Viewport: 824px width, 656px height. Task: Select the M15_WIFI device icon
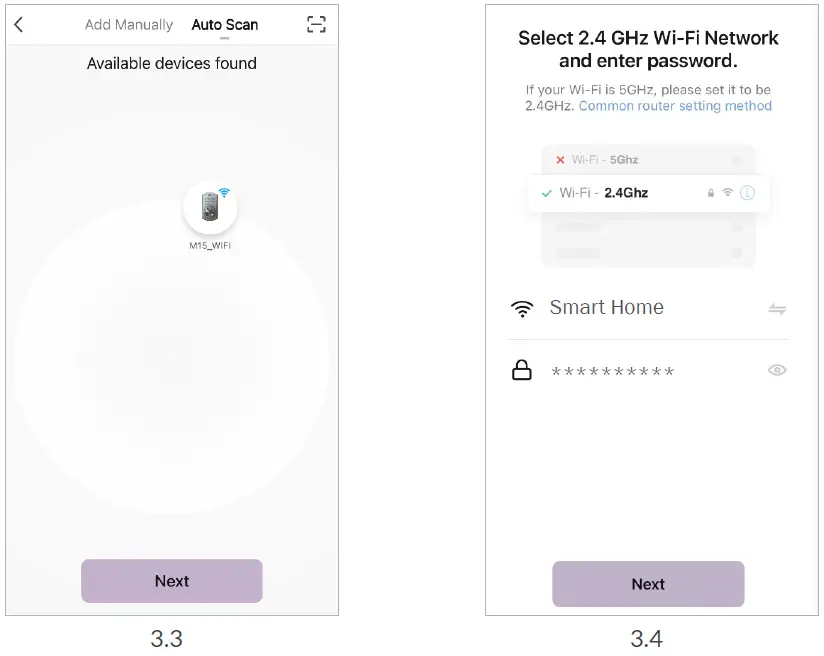click(210, 207)
